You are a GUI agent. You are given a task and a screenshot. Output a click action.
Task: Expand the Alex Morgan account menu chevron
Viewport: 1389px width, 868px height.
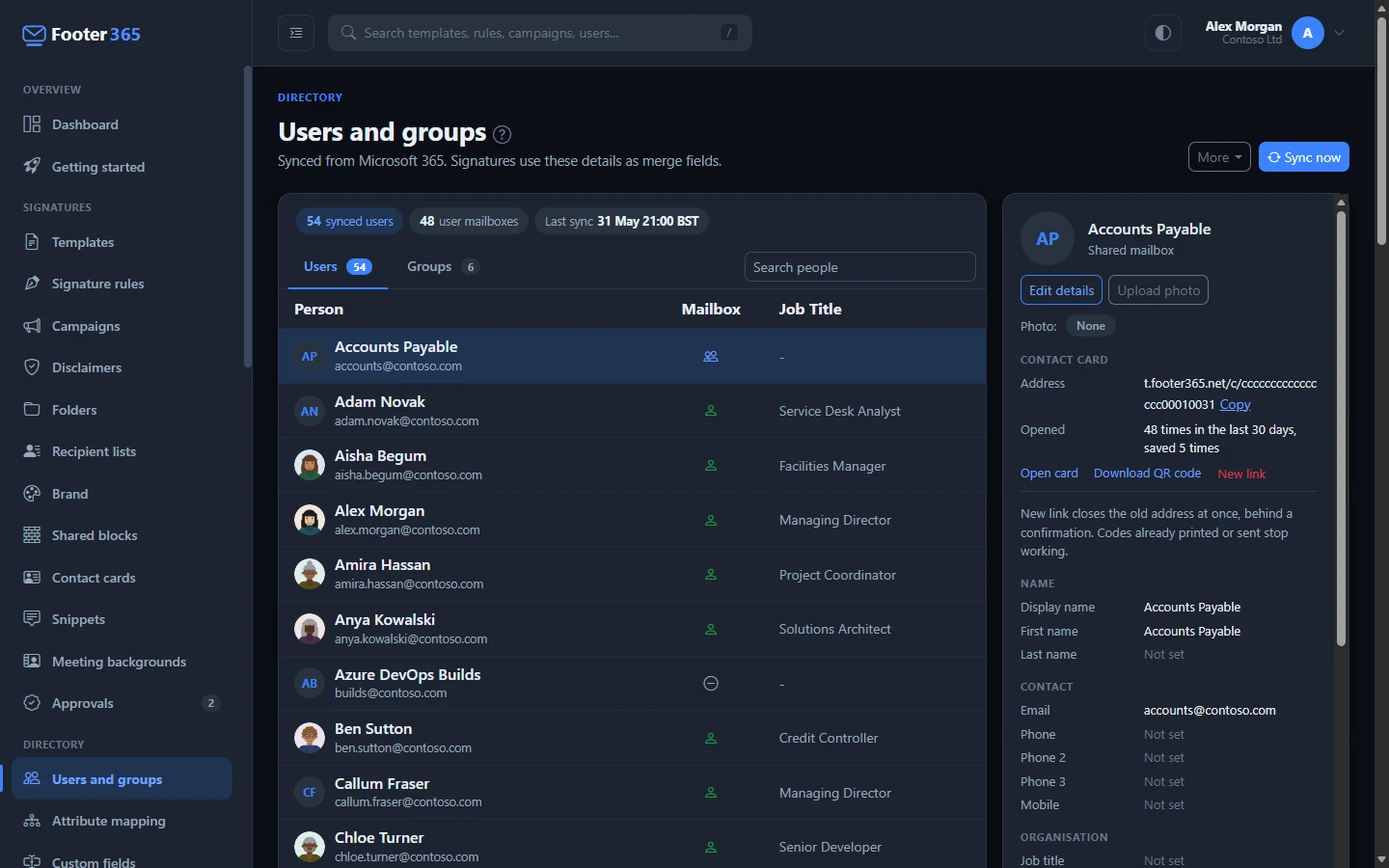pos(1340,33)
